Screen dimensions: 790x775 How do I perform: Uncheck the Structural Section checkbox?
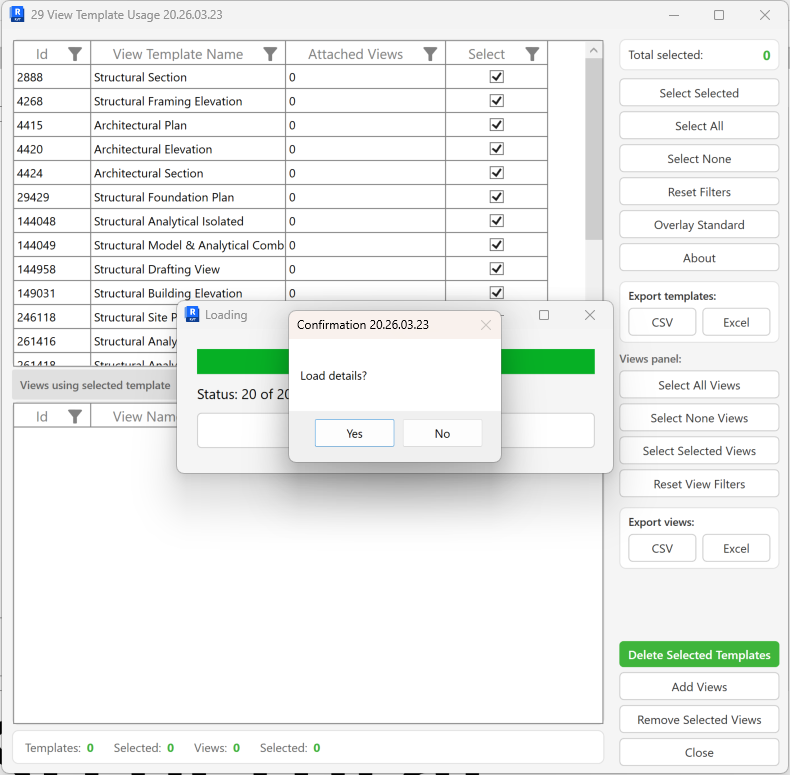[x=497, y=77]
